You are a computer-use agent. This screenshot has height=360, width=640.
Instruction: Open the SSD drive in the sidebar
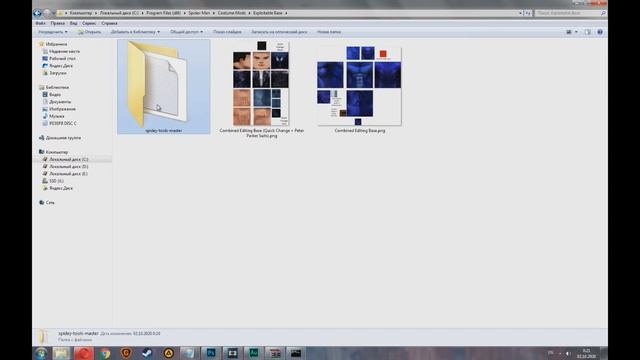click(x=56, y=181)
